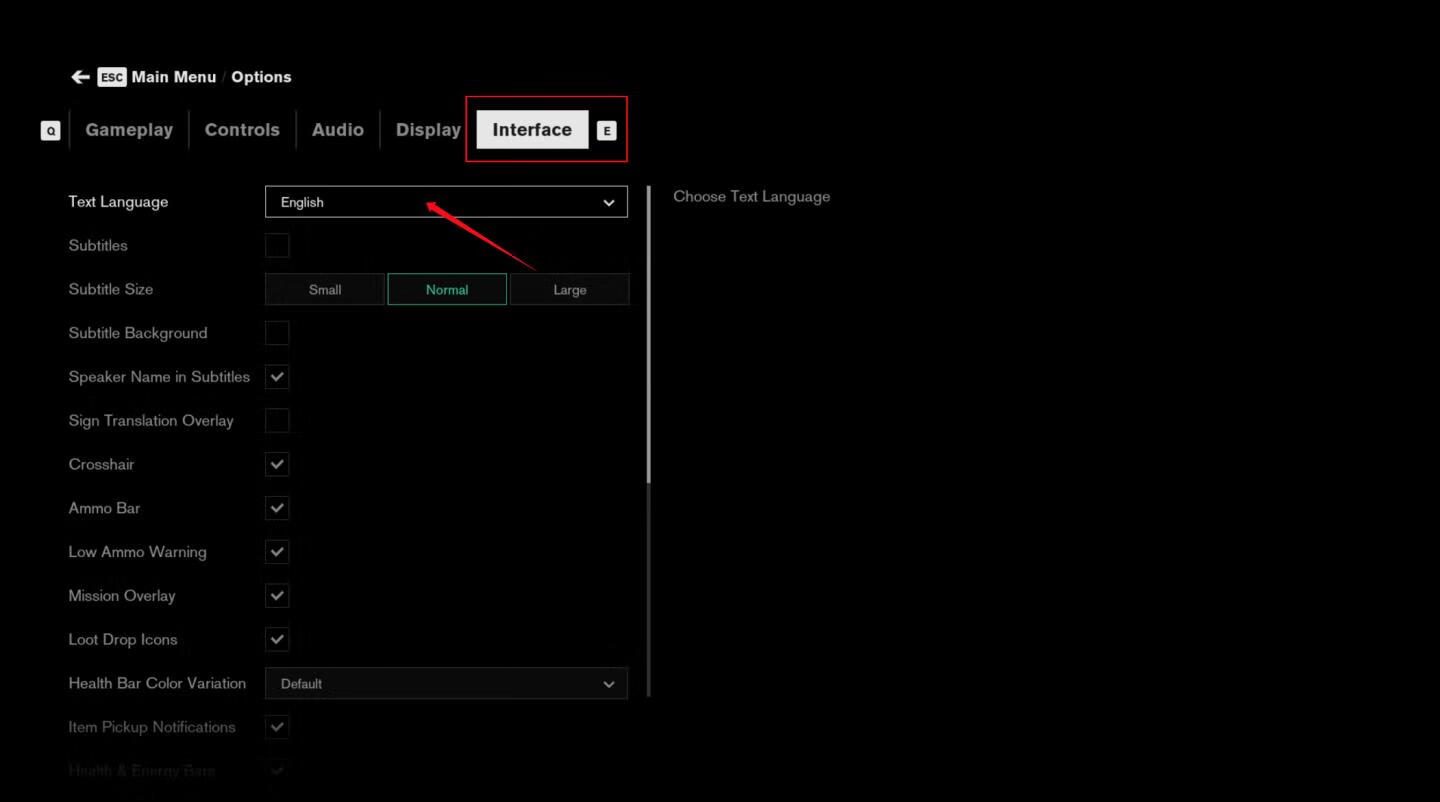
Task: Open the Display tab
Action: point(428,130)
